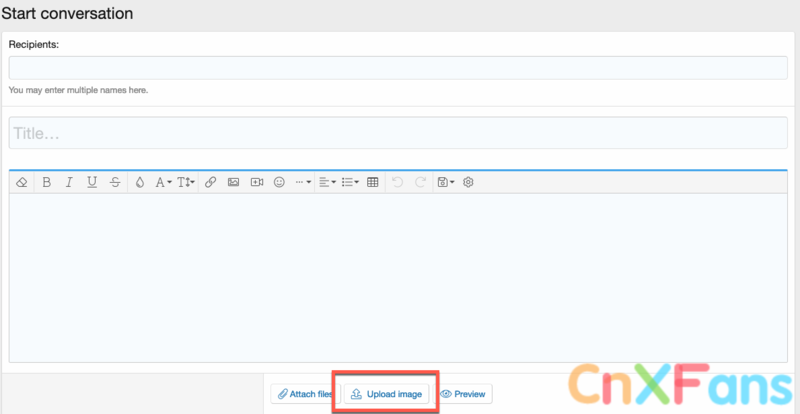This screenshot has width=800, height=414.
Task: Apply strikethrough to text
Action: [115, 182]
